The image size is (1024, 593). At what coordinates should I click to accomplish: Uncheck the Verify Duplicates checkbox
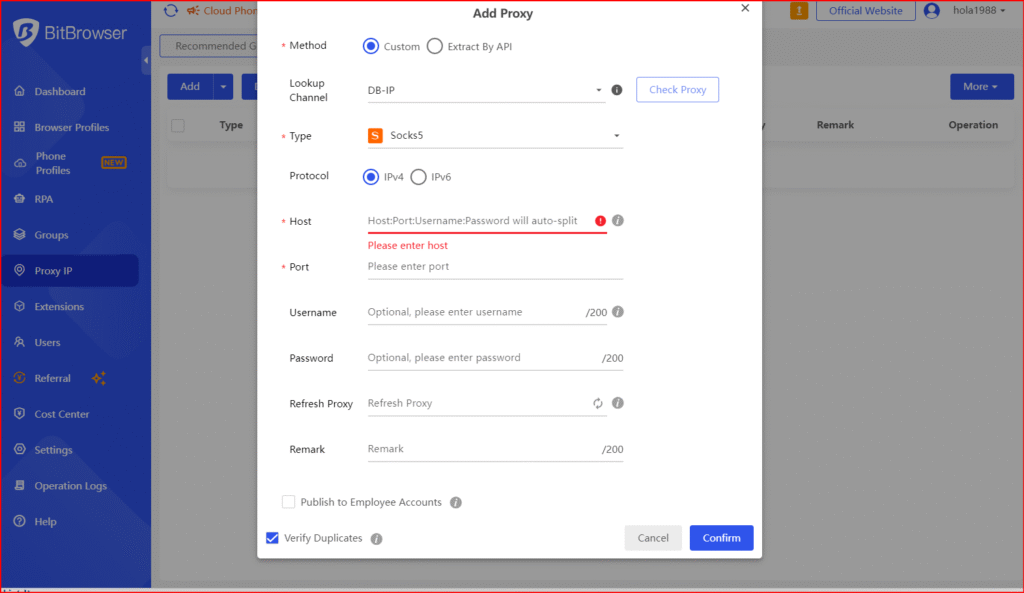click(x=273, y=538)
